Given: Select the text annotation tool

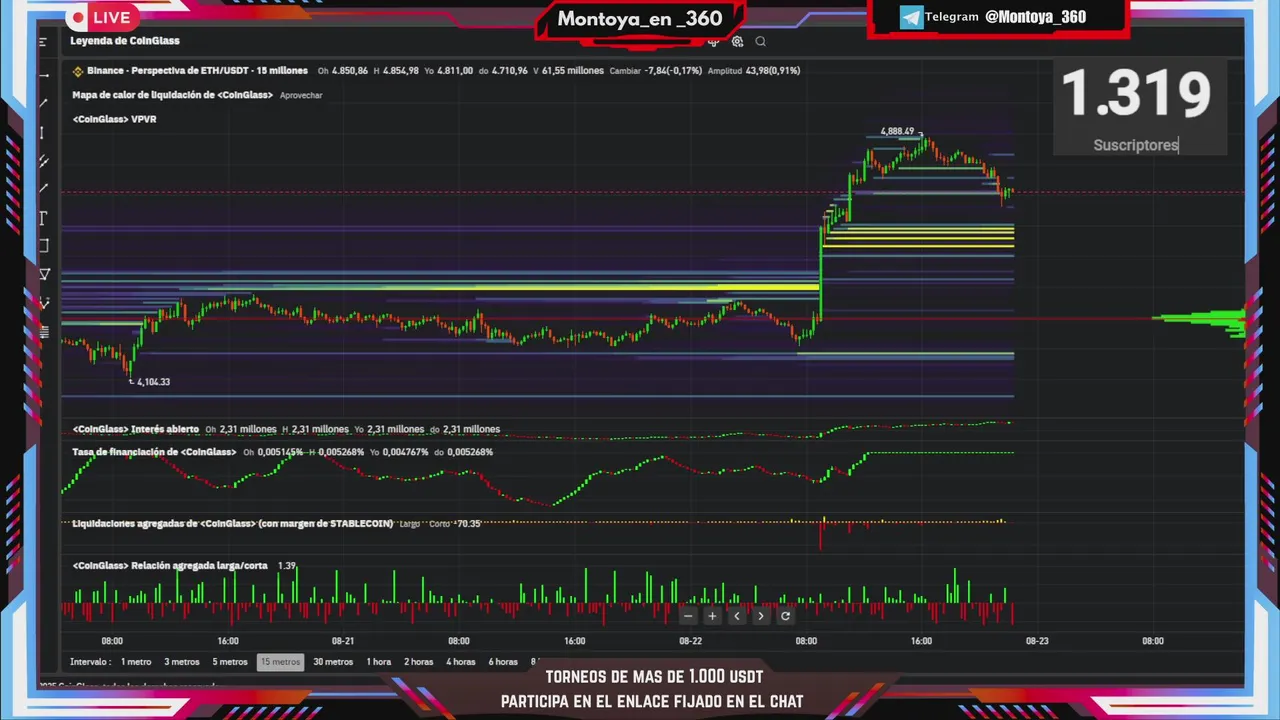Looking at the screenshot, I should 43,218.
